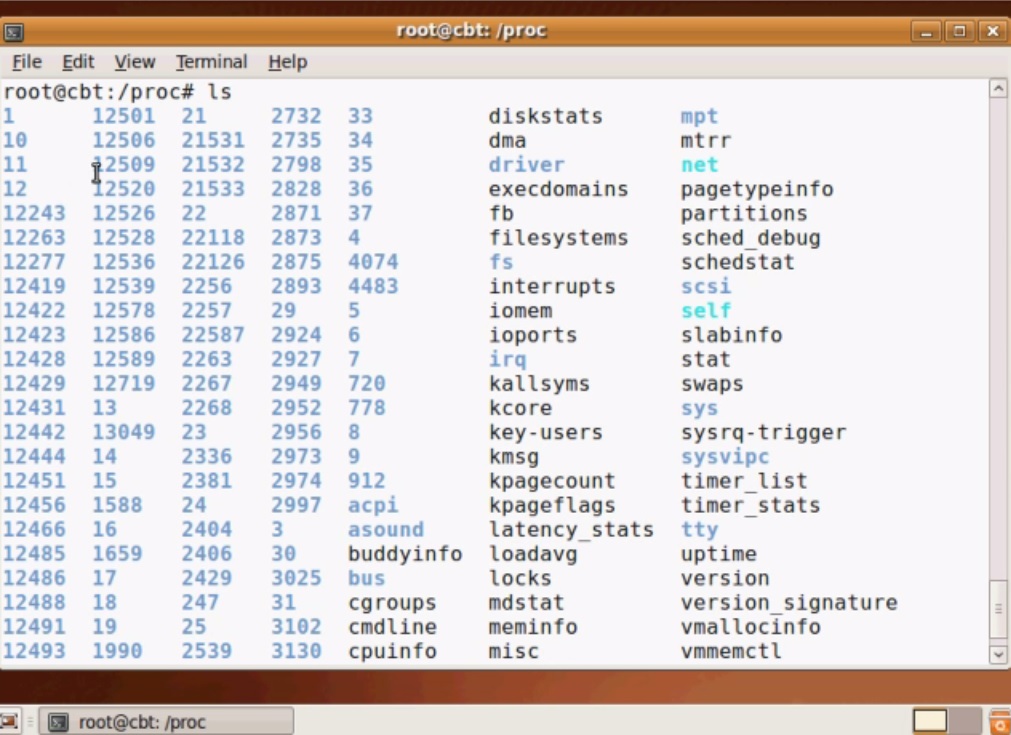Click the version_signature entry in the output
The width and height of the screenshot is (1011, 735).
pyautogui.click(x=788, y=603)
